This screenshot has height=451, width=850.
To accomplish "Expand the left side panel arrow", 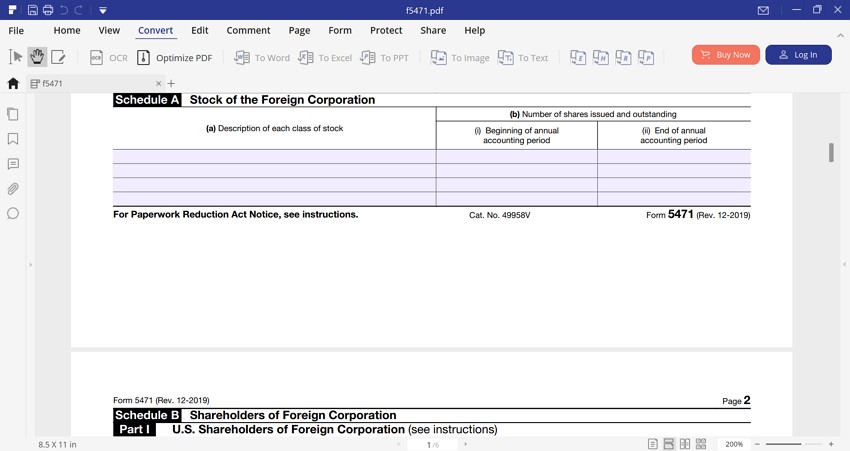I will pos(30,265).
